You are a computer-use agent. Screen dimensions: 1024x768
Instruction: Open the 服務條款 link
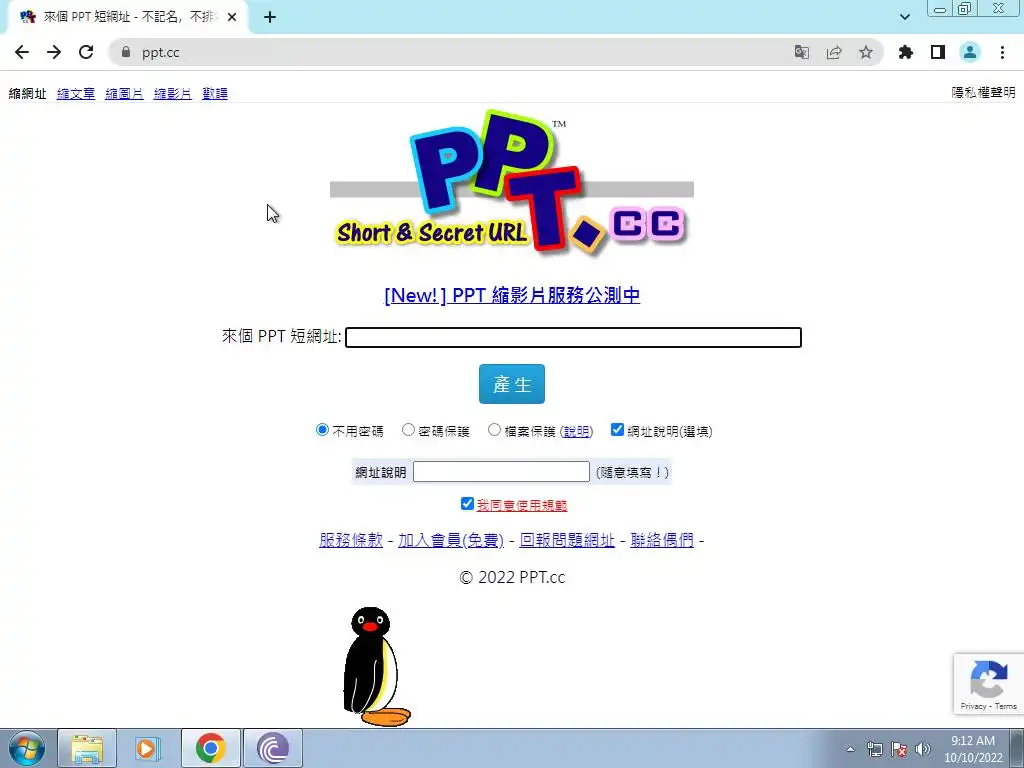[x=351, y=540]
